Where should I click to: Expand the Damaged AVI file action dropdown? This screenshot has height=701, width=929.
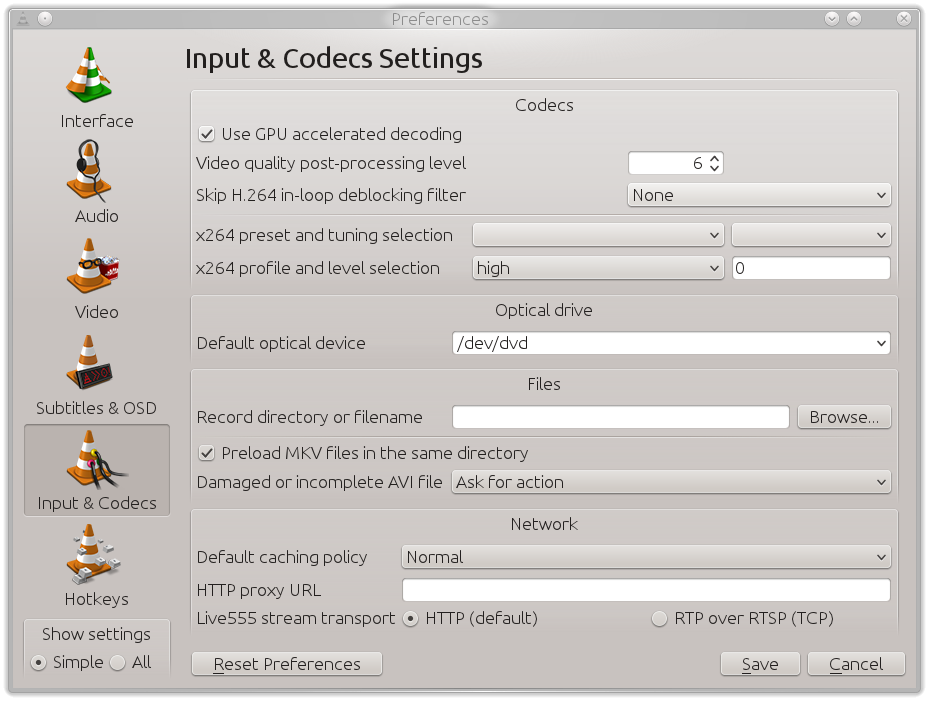(671, 482)
